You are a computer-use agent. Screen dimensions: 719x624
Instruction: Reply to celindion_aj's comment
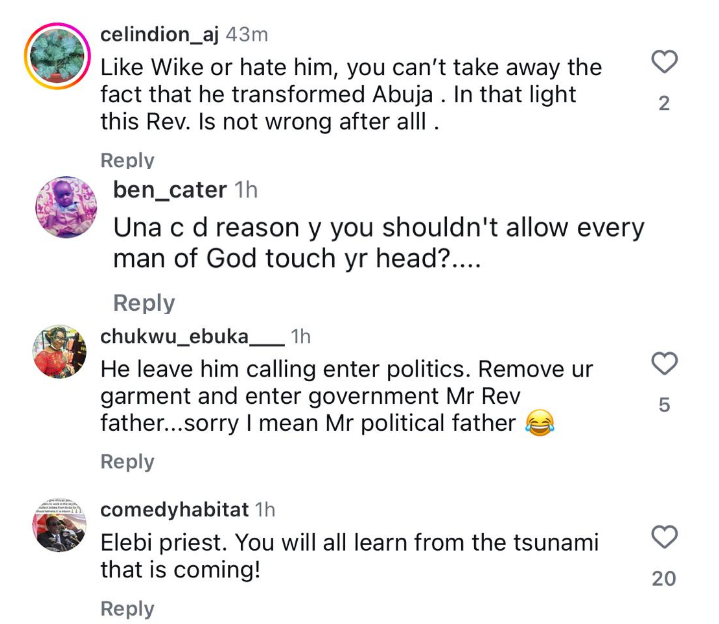(127, 160)
